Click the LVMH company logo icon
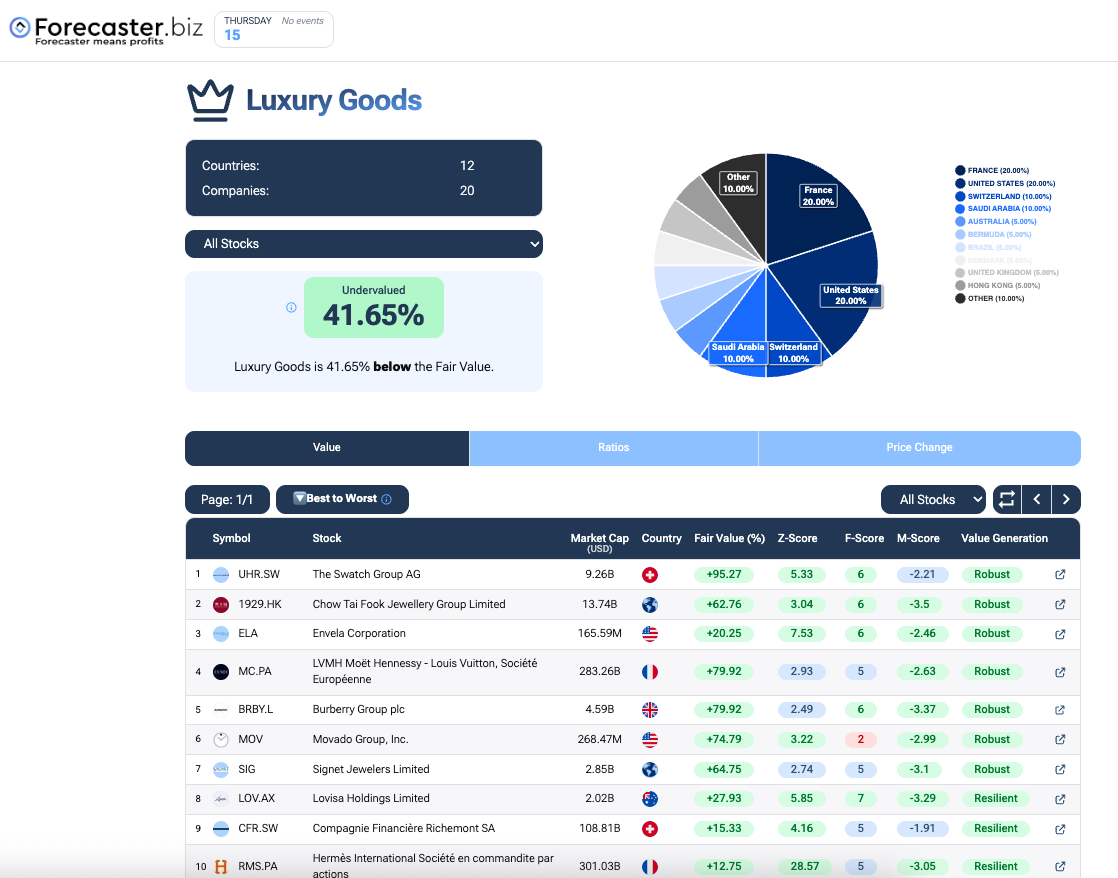This screenshot has width=1118, height=878. click(221, 672)
